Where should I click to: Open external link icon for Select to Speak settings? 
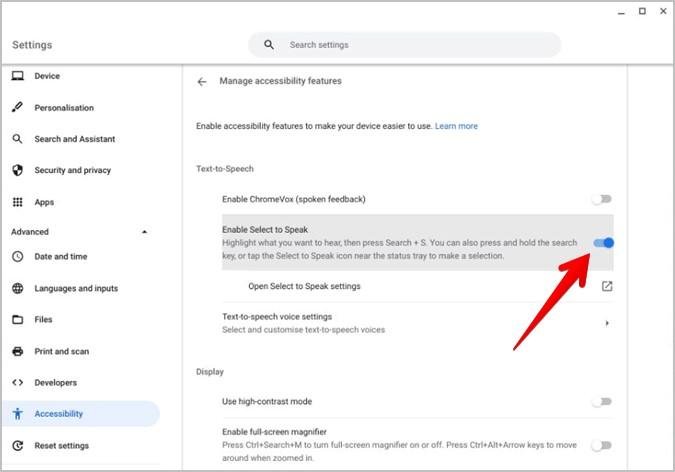pos(606,286)
